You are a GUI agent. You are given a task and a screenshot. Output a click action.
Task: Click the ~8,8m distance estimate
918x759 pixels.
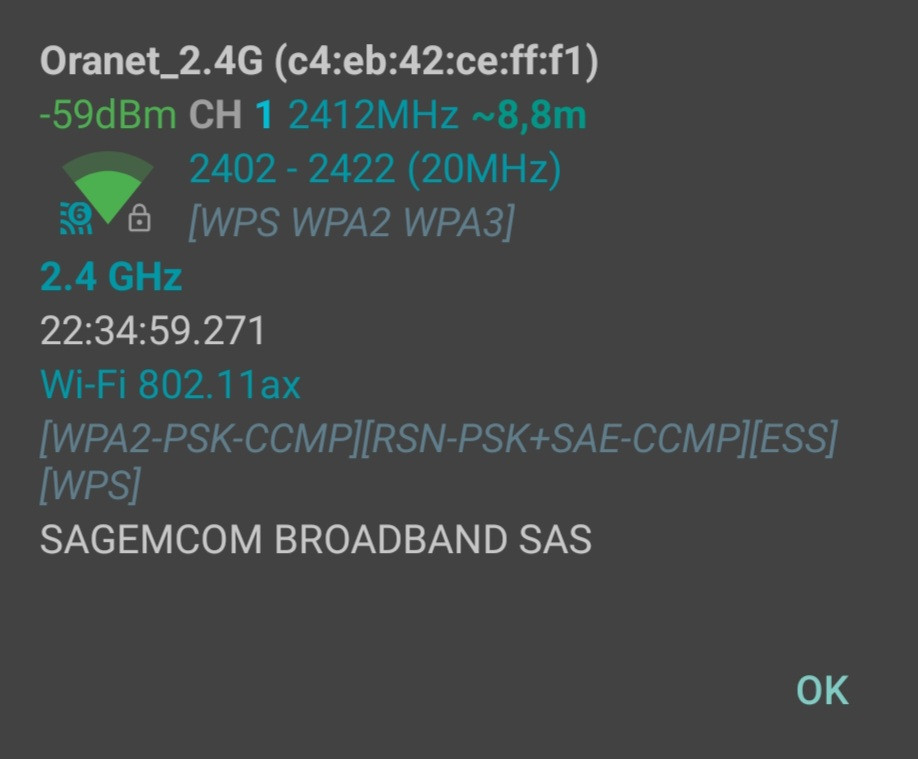tap(529, 115)
